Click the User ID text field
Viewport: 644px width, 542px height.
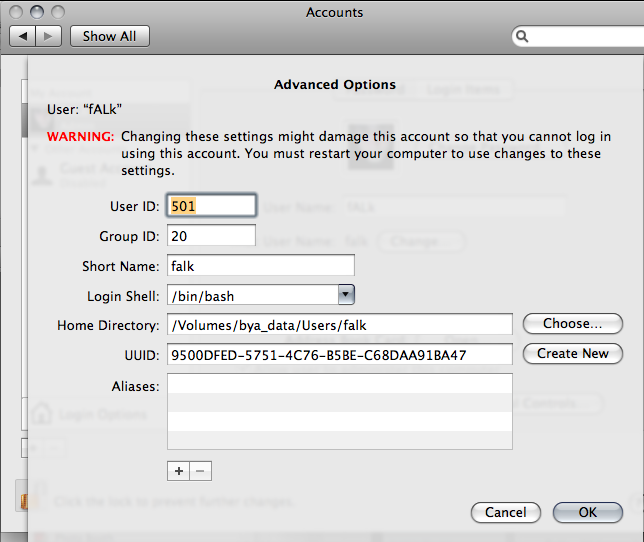coord(211,206)
